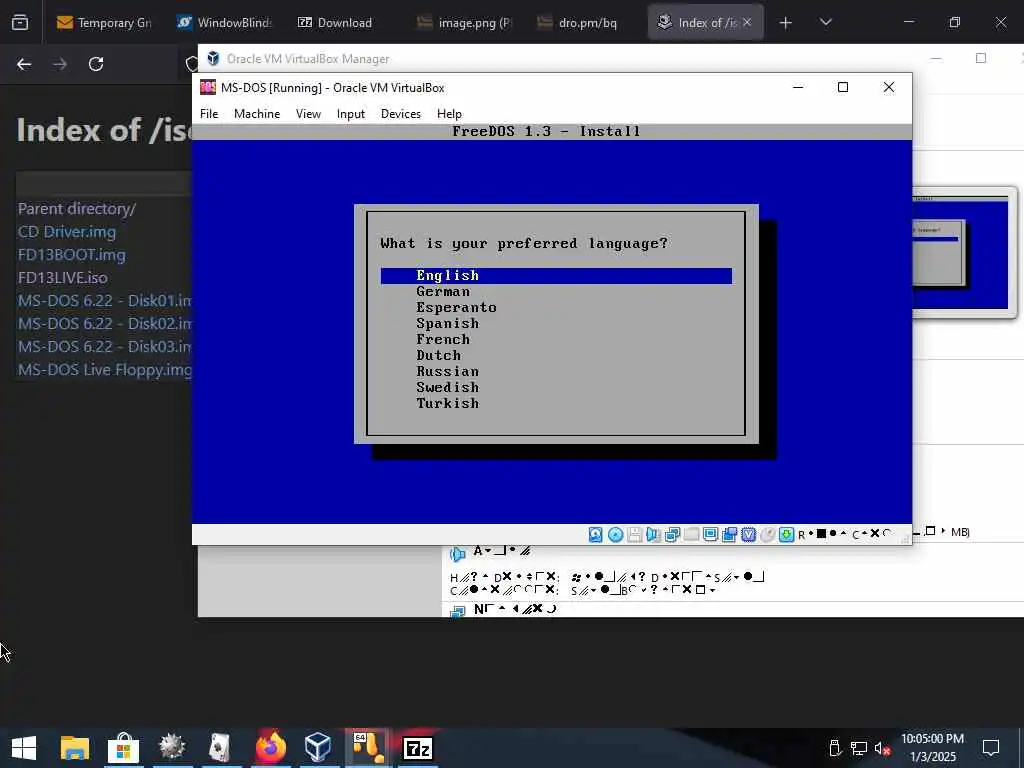1024x768 pixels.
Task: Click the green arrow keyboard capture icon
Action: coord(786,535)
